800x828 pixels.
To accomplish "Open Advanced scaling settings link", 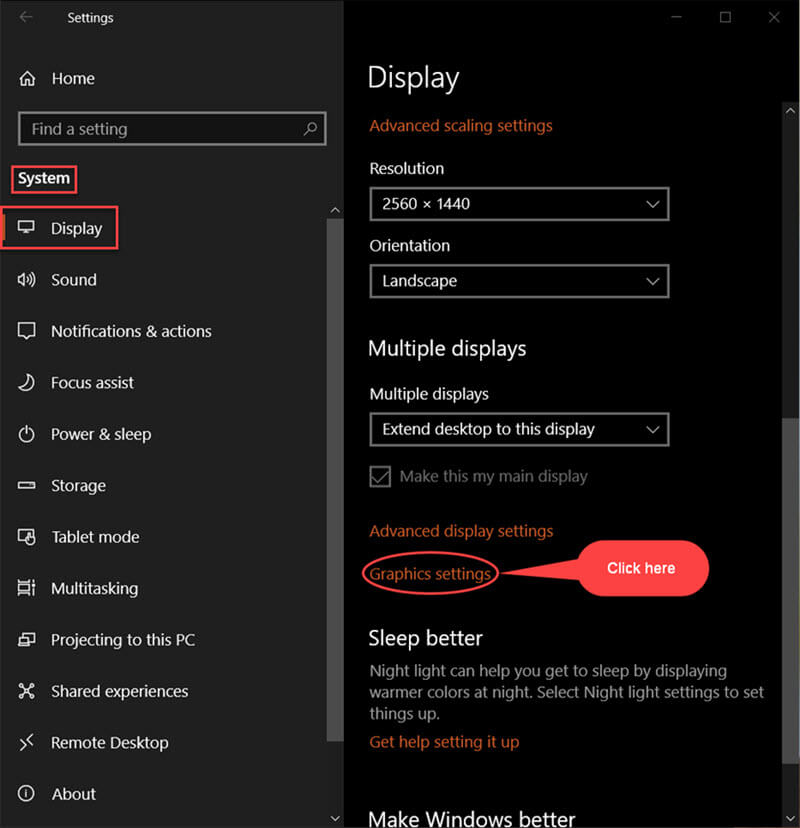I will (x=460, y=126).
